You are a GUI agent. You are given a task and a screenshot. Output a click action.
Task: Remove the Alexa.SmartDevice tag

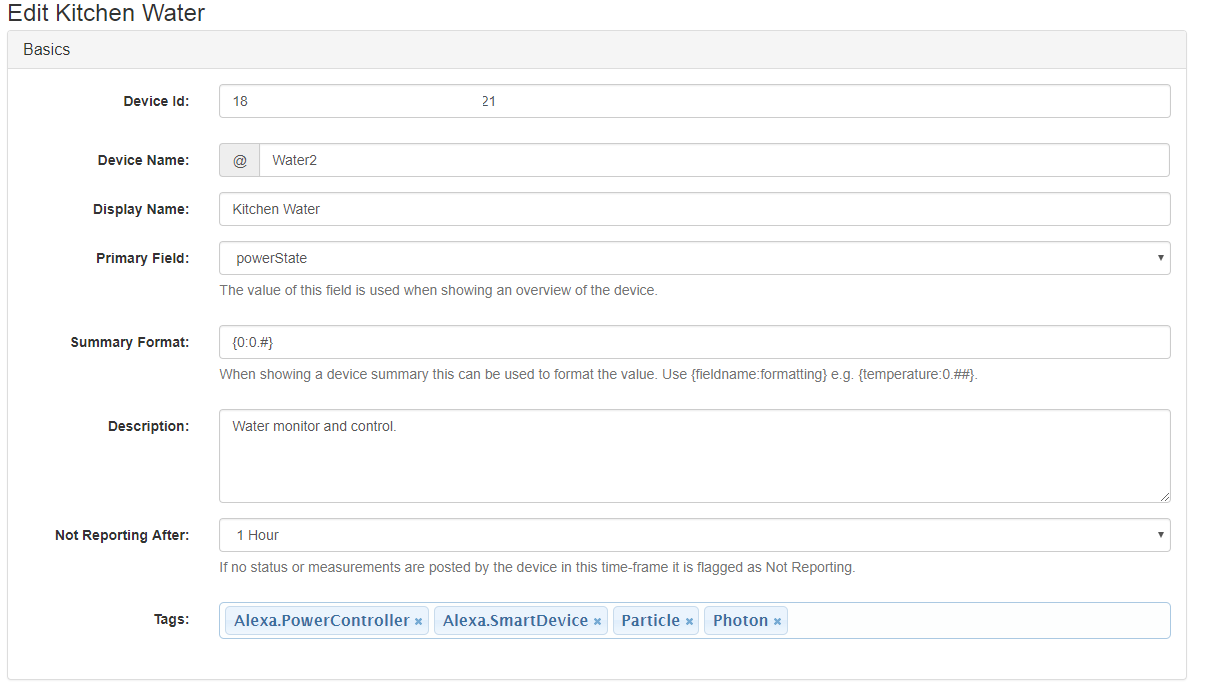[x=596, y=620]
